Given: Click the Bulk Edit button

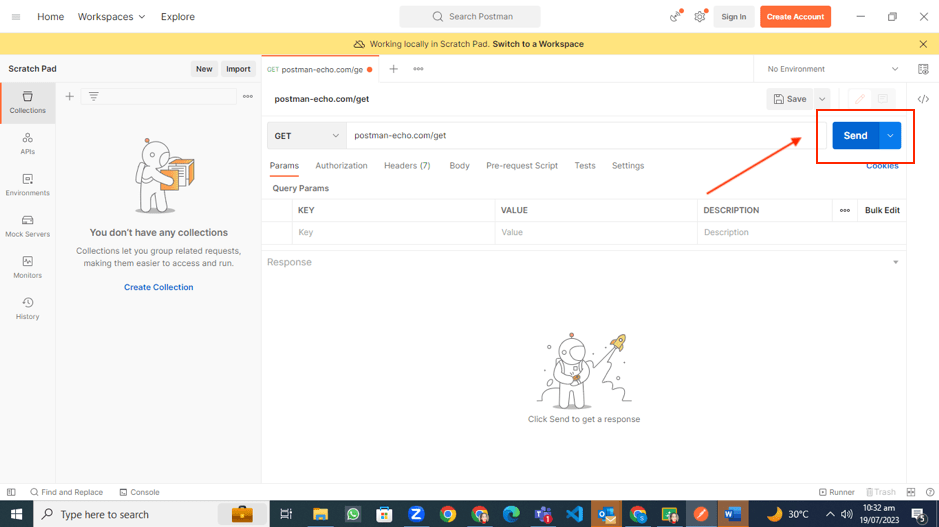Looking at the screenshot, I should [881, 211].
